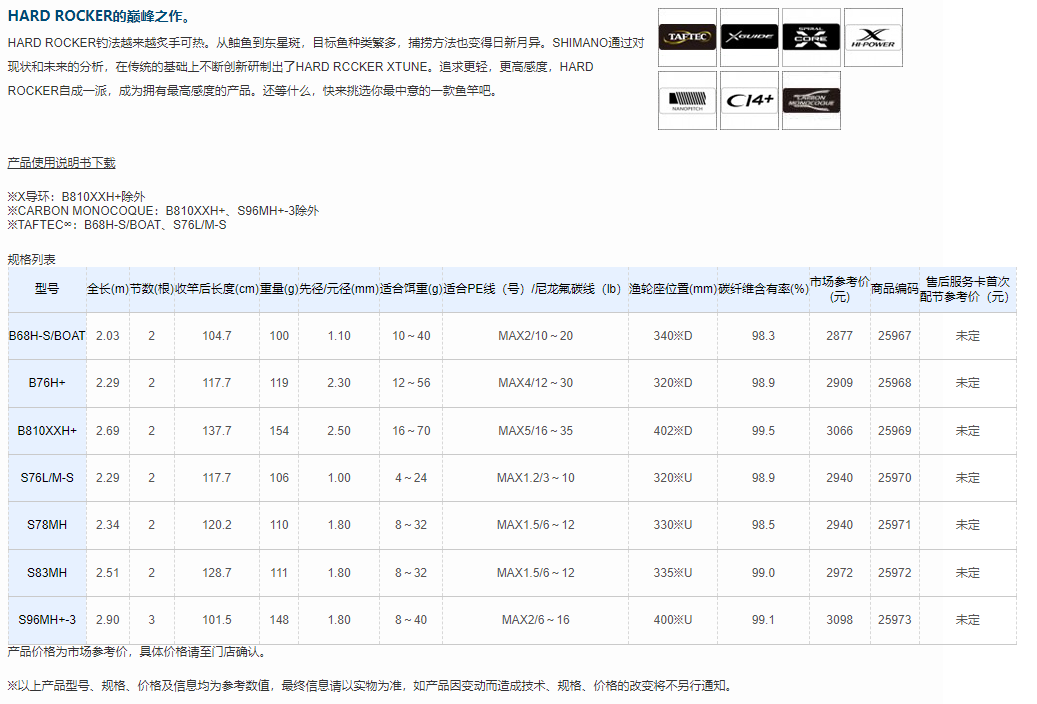
Task: Click the 重量(g) column header
Action: coord(279,289)
